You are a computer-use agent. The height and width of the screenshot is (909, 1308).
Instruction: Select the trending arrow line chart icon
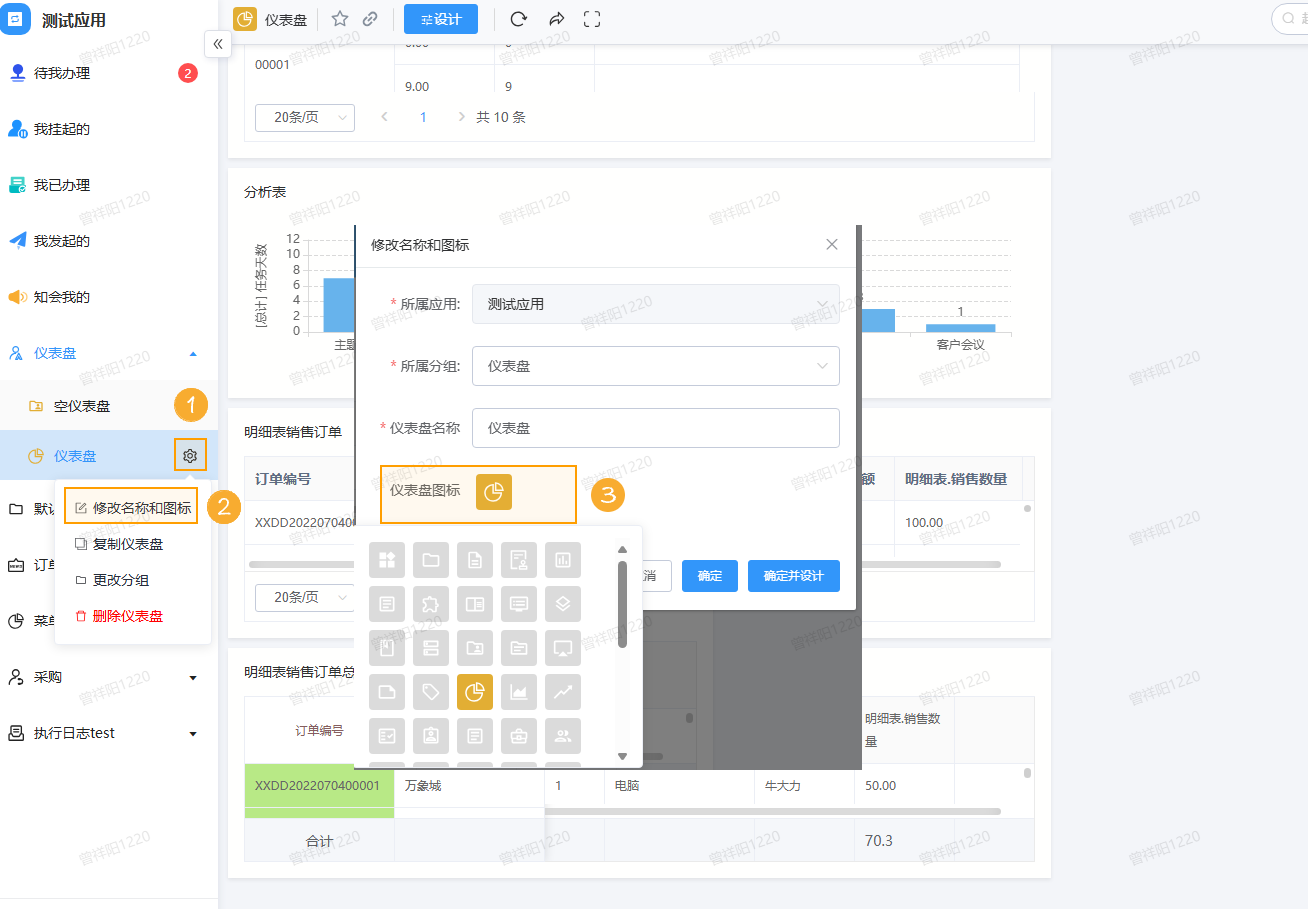tap(563, 692)
